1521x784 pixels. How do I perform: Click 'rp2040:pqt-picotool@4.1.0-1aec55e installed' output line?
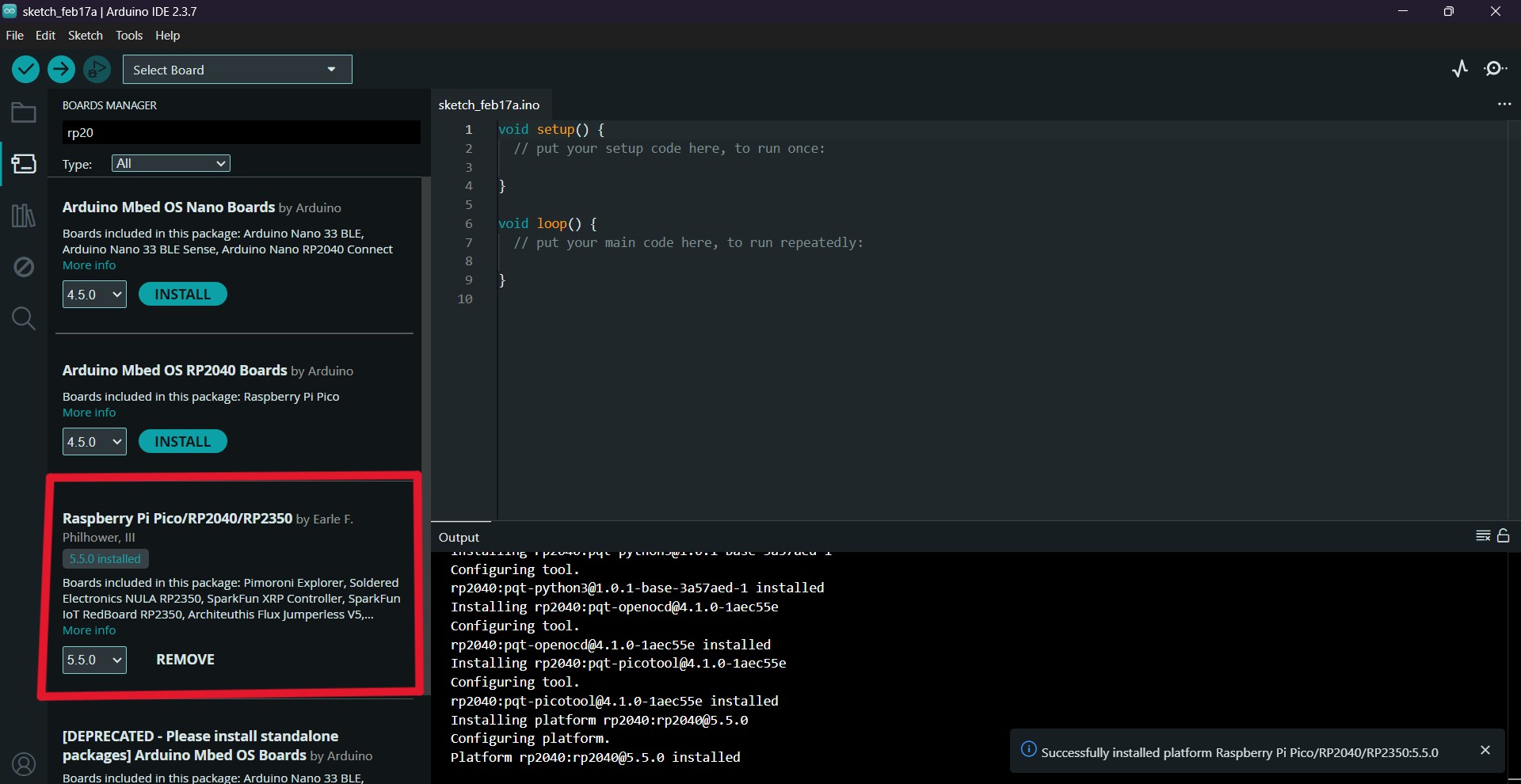[615, 701]
